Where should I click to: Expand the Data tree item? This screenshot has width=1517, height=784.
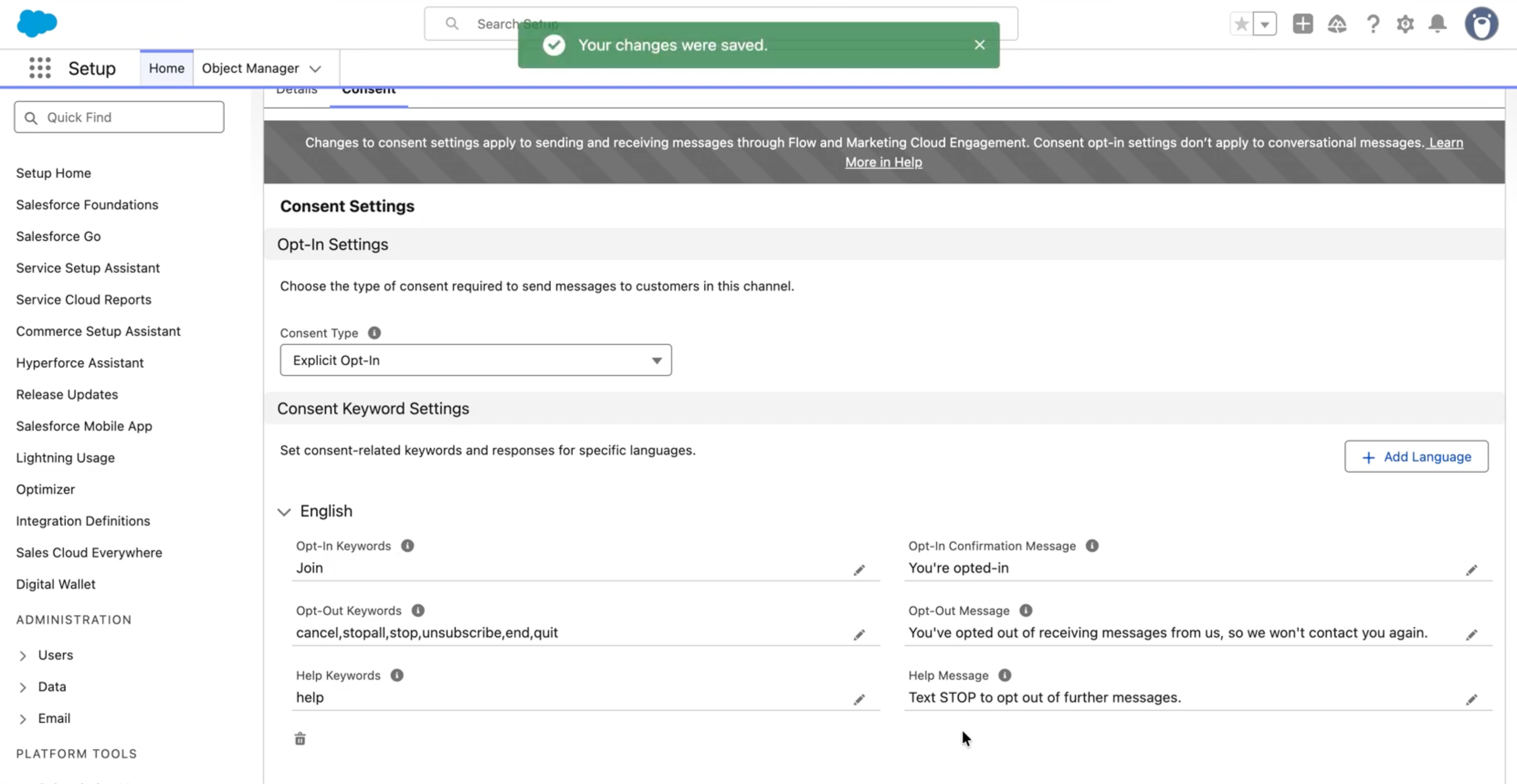coord(22,688)
